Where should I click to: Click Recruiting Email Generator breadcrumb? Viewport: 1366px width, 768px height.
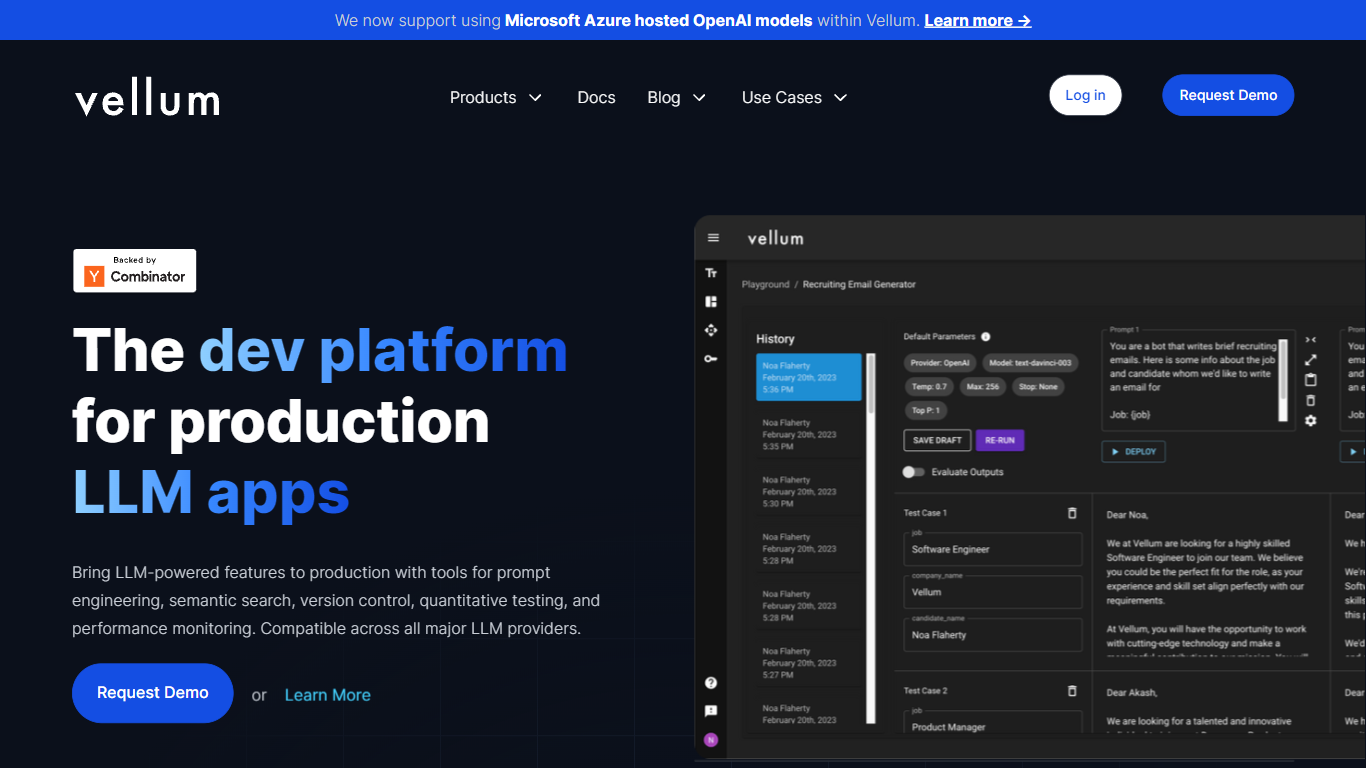coord(859,285)
